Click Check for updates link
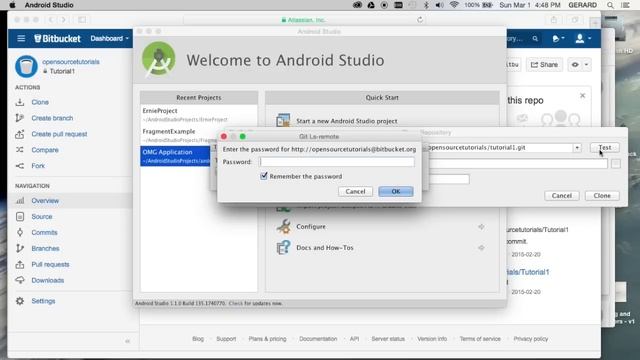Screen dimensions: 640x360 255,303
